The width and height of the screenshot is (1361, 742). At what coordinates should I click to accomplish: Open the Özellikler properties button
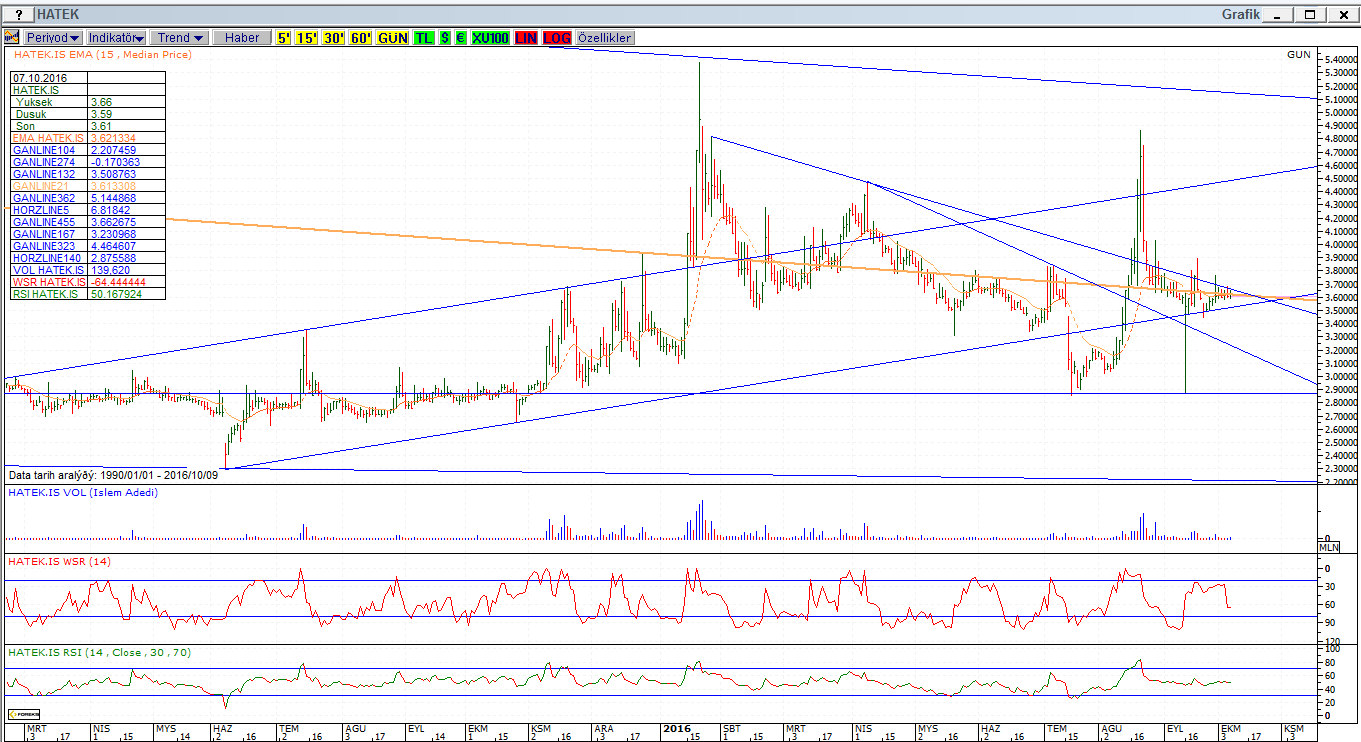tap(605, 37)
